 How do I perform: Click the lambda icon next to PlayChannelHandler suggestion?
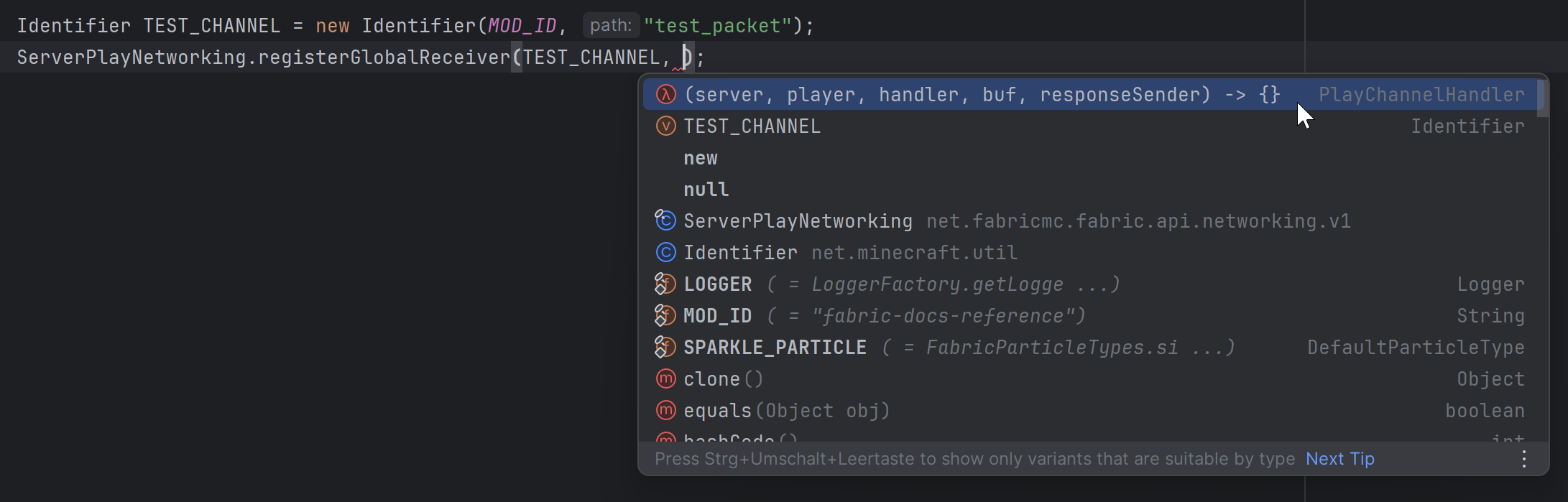coord(665,94)
